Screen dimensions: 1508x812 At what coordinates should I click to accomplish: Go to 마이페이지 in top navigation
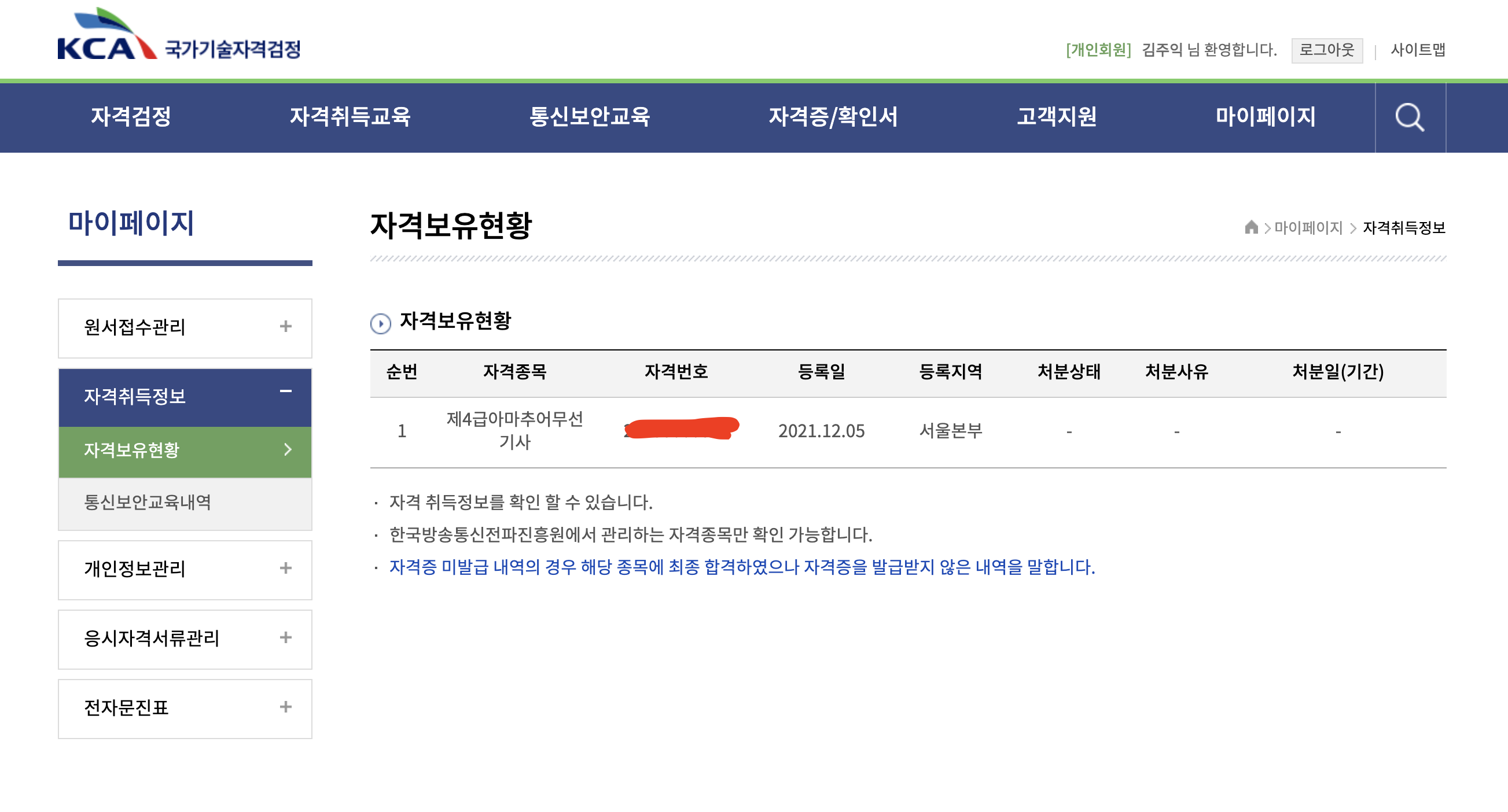tap(1265, 116)
